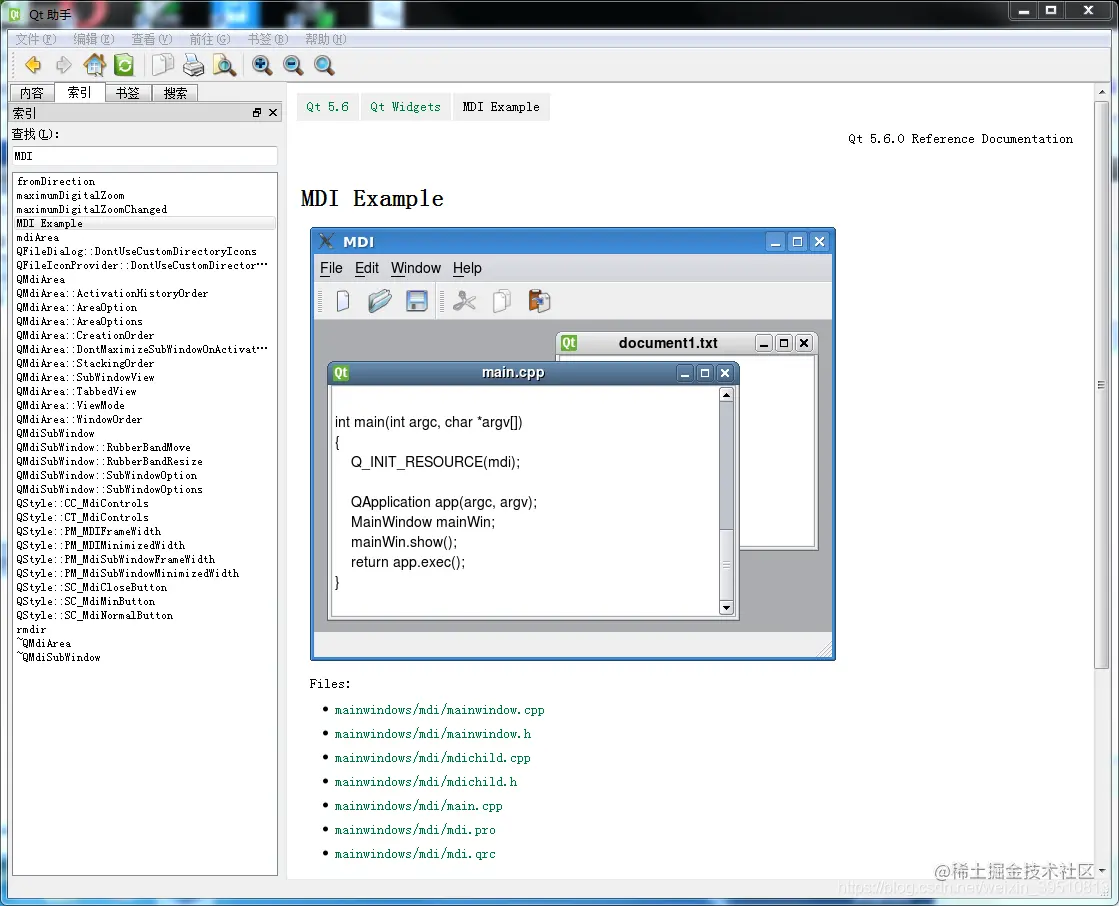
Task: Open mainwindows/mdi/mainwindow.h link
Action: tap(432, 734)
